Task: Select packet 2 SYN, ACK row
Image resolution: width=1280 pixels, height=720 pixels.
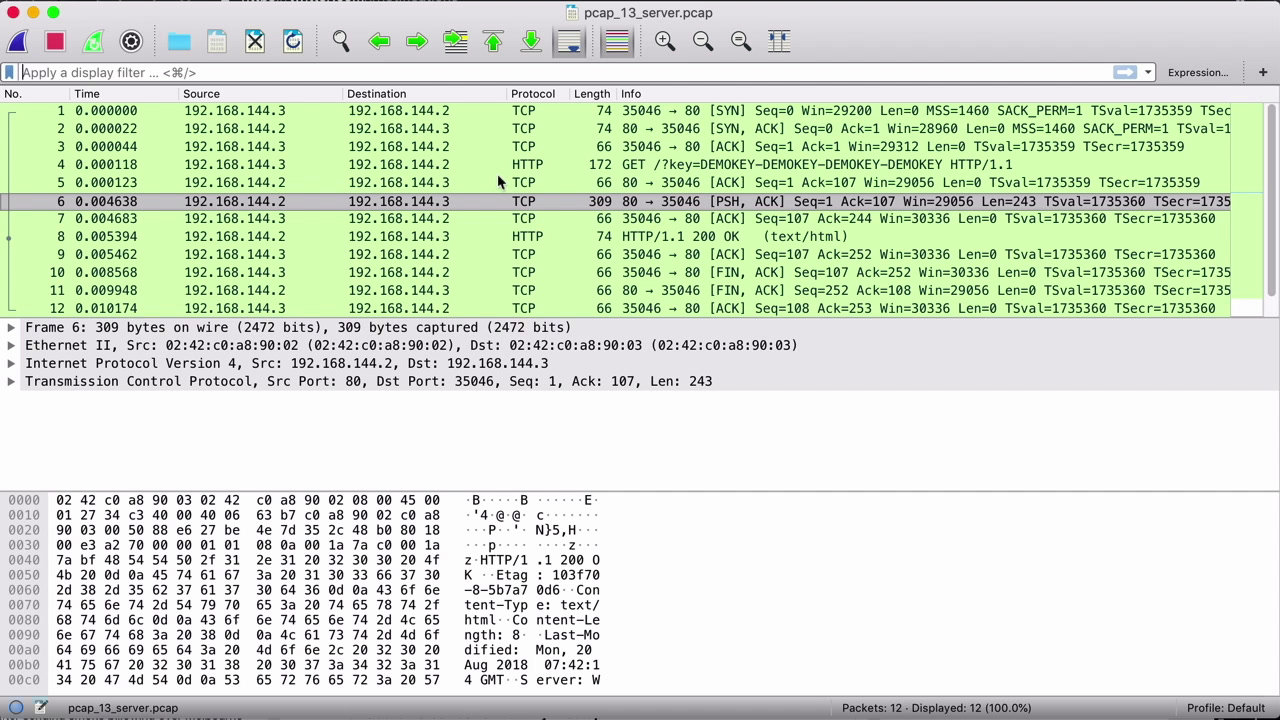Action: click(x=616, y=129)
